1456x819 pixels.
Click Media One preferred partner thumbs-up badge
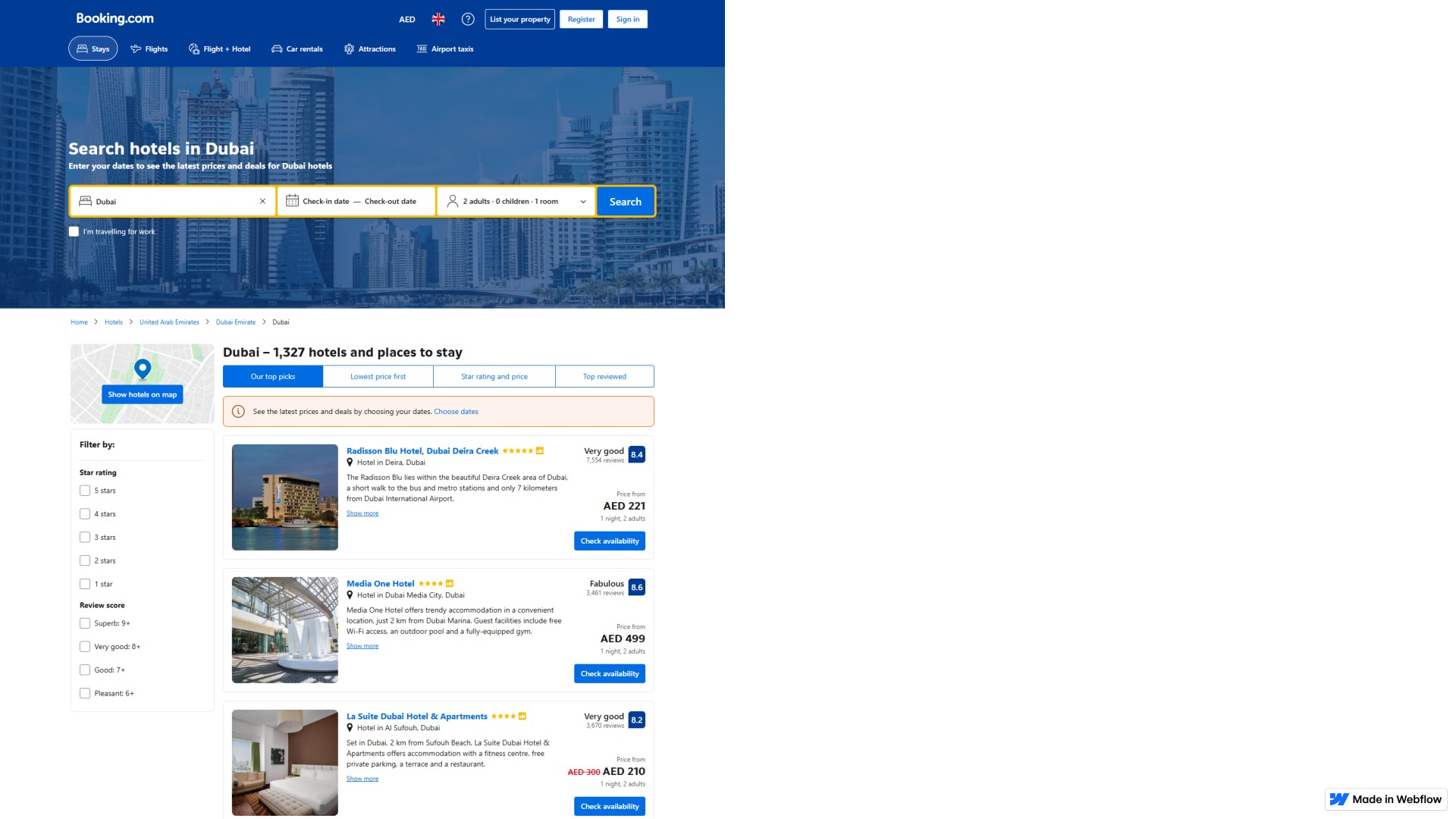(450, 584)
